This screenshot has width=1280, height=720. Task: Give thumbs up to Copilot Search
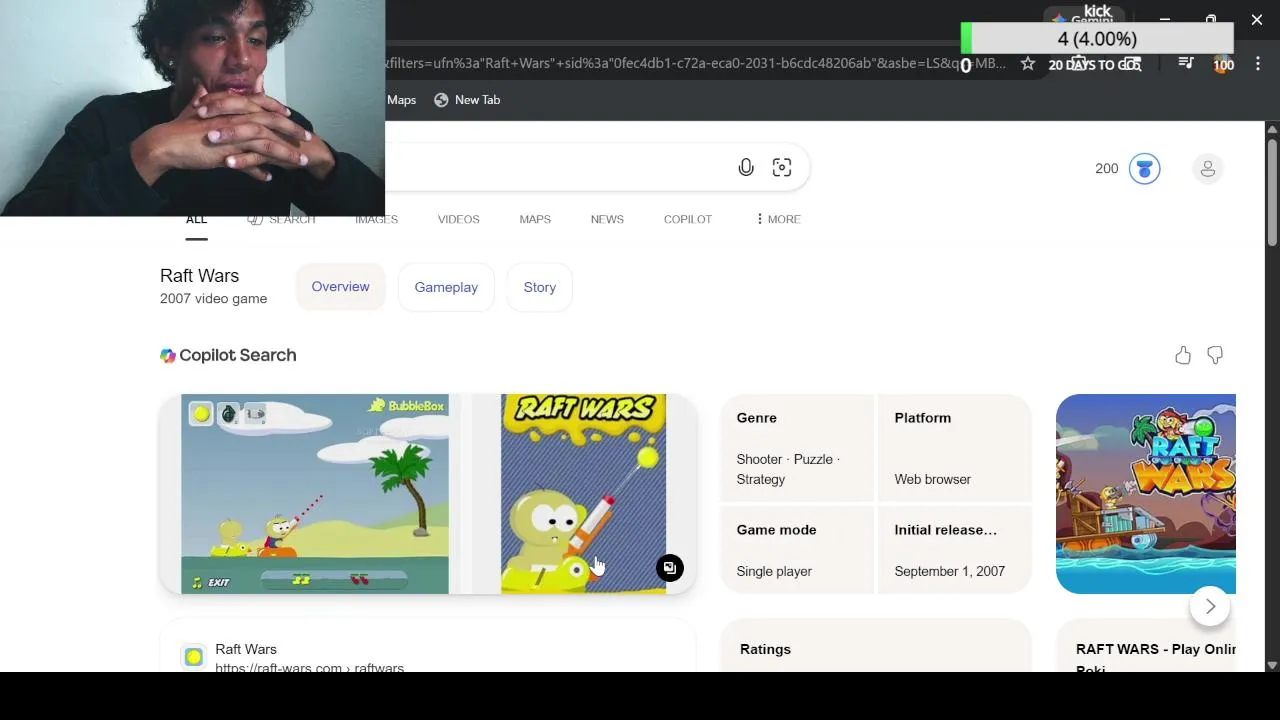pyautogui.click(x=1183, y=355)
